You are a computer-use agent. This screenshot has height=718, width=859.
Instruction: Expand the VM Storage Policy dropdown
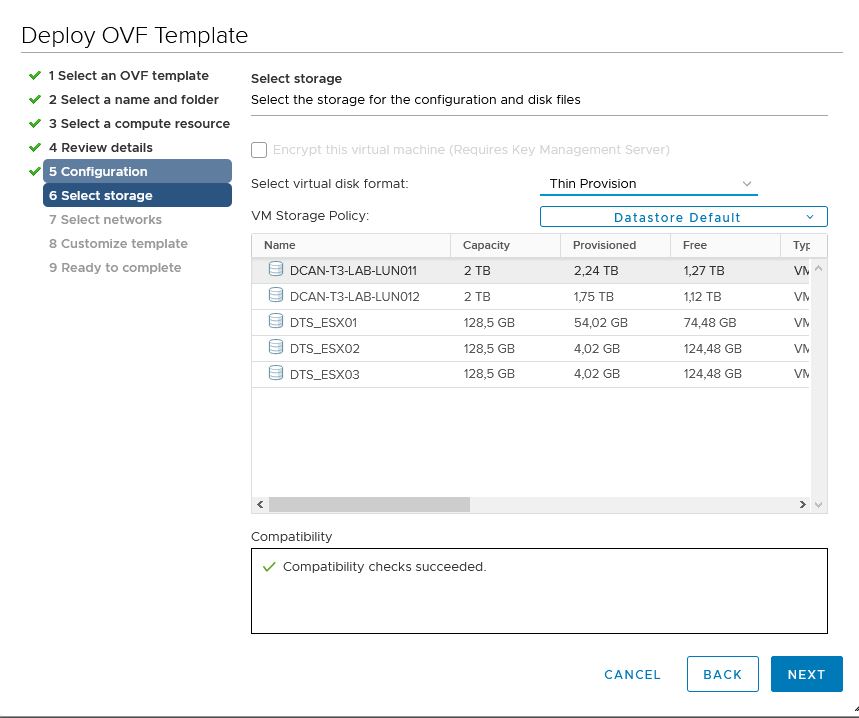click(684, 217)
